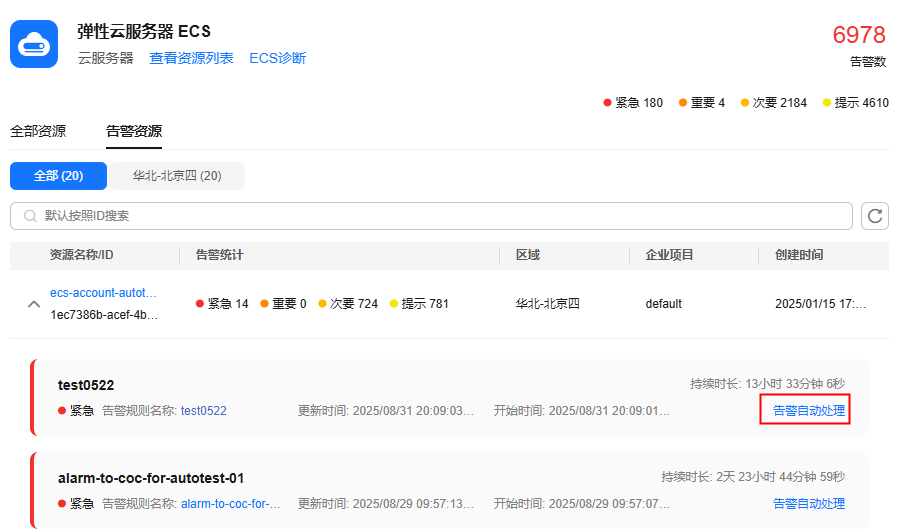This screenshot has height=532, width=898.
Task: Click the 6978 alarm count number
Action: 859,35
